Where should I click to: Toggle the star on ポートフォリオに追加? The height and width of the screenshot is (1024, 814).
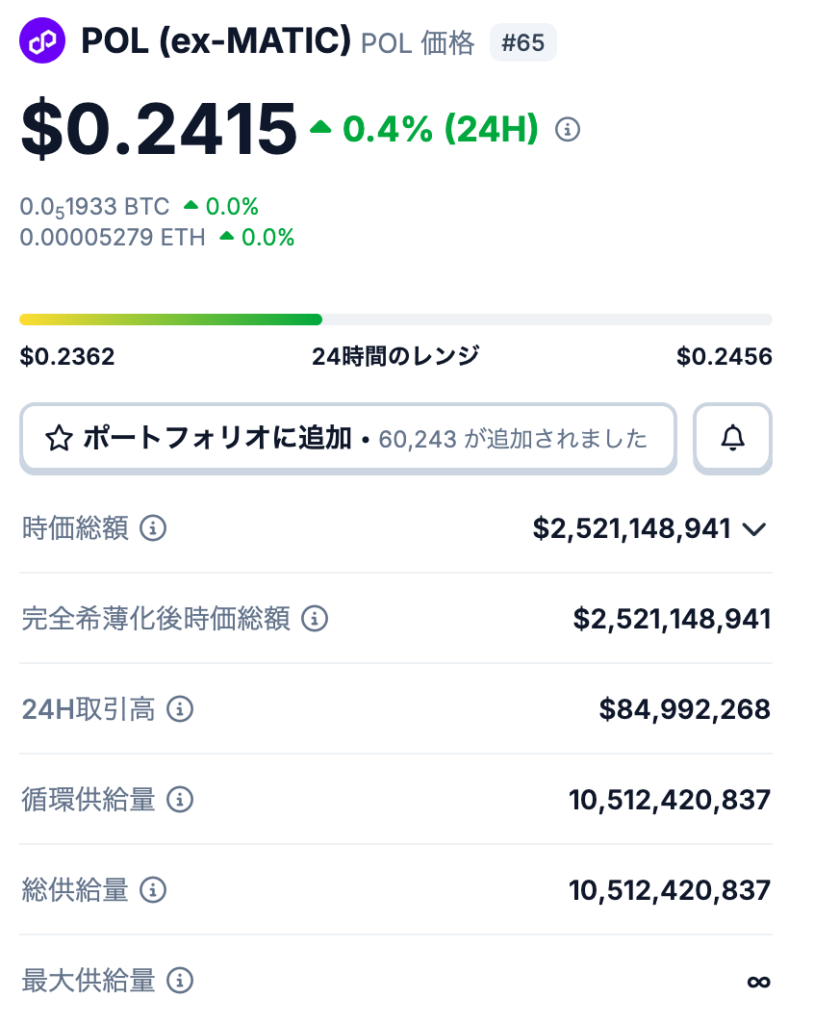59,438
